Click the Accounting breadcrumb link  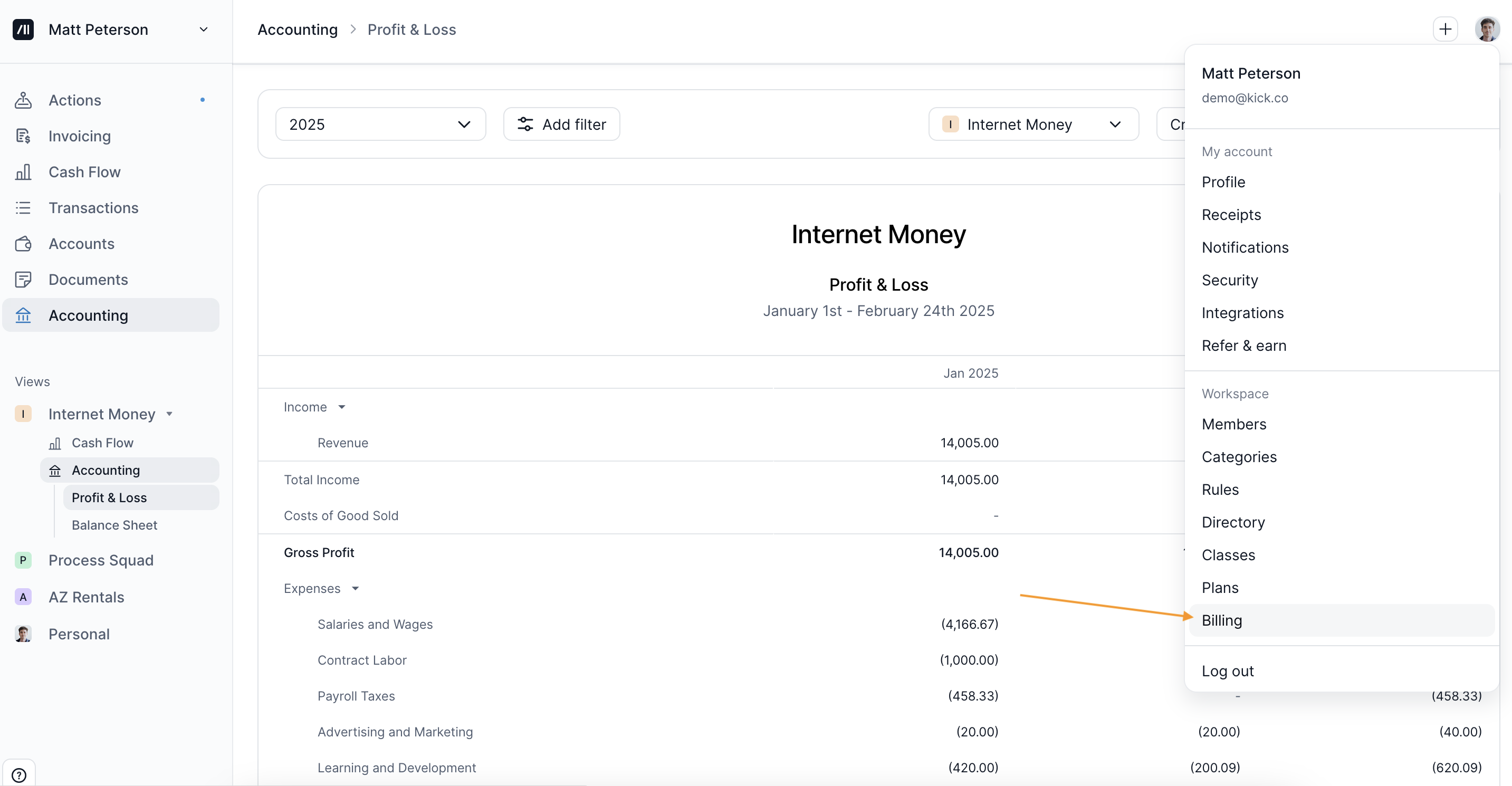tap(297, 30)
